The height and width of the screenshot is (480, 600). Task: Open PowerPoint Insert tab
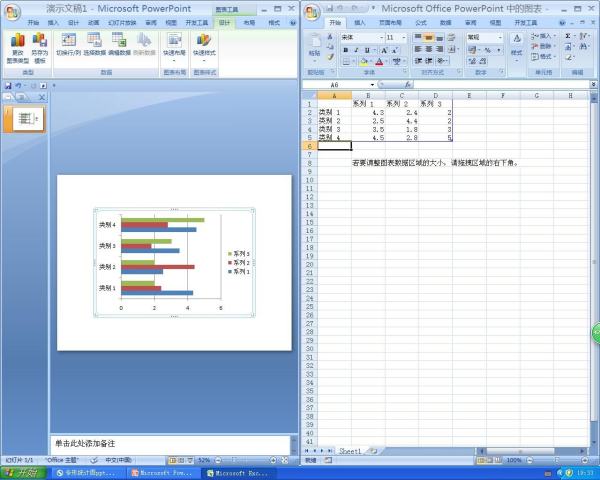[x=53, y=23]
